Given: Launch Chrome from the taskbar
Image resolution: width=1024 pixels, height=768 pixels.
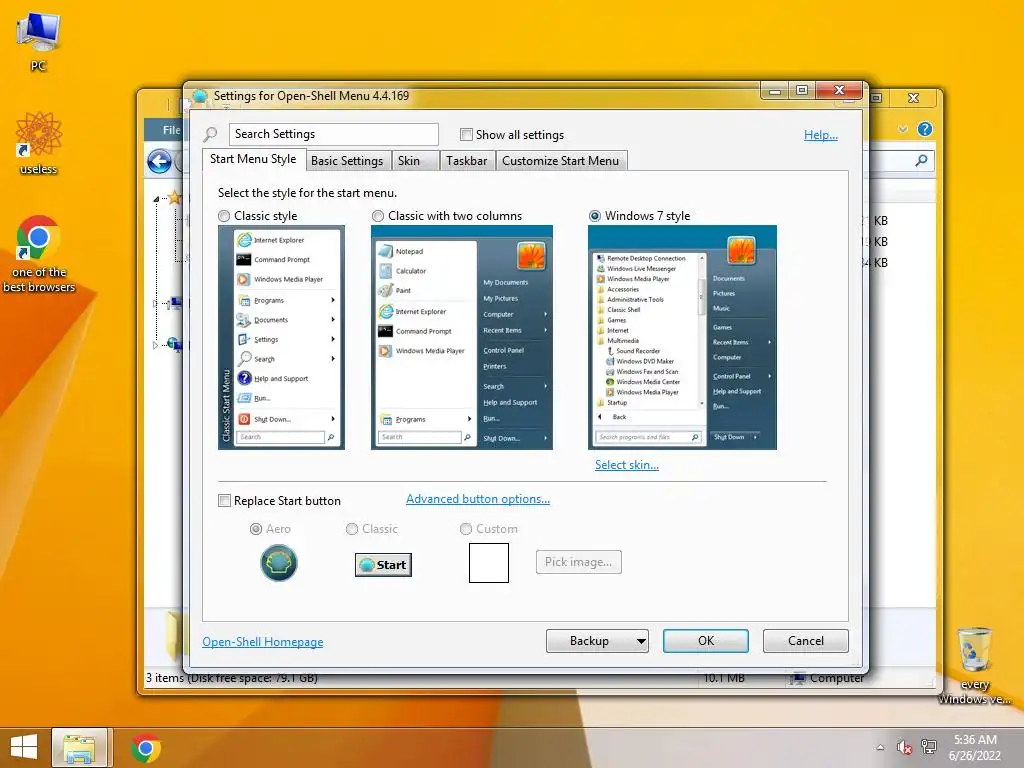Looking at the screenshot, I should point(146,748).
